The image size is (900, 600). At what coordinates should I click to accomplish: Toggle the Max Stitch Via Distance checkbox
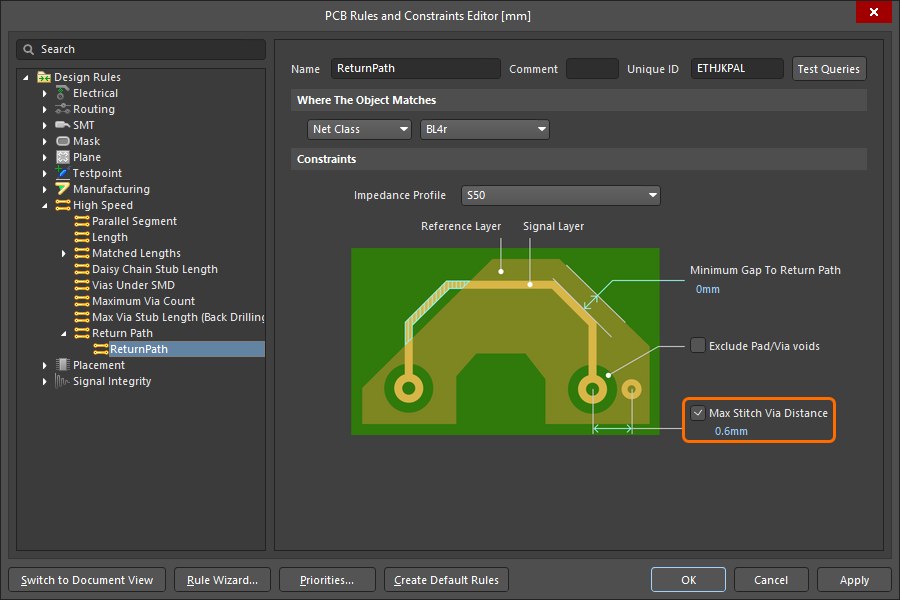pos(698,413)
